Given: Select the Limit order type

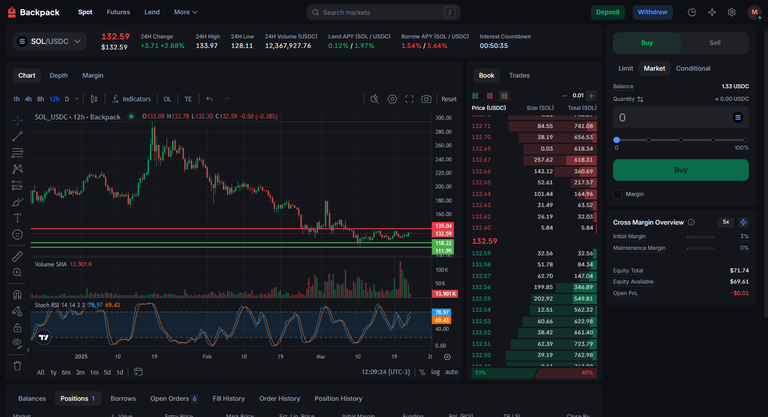Looking at the screenshot, I should point(625,69).
